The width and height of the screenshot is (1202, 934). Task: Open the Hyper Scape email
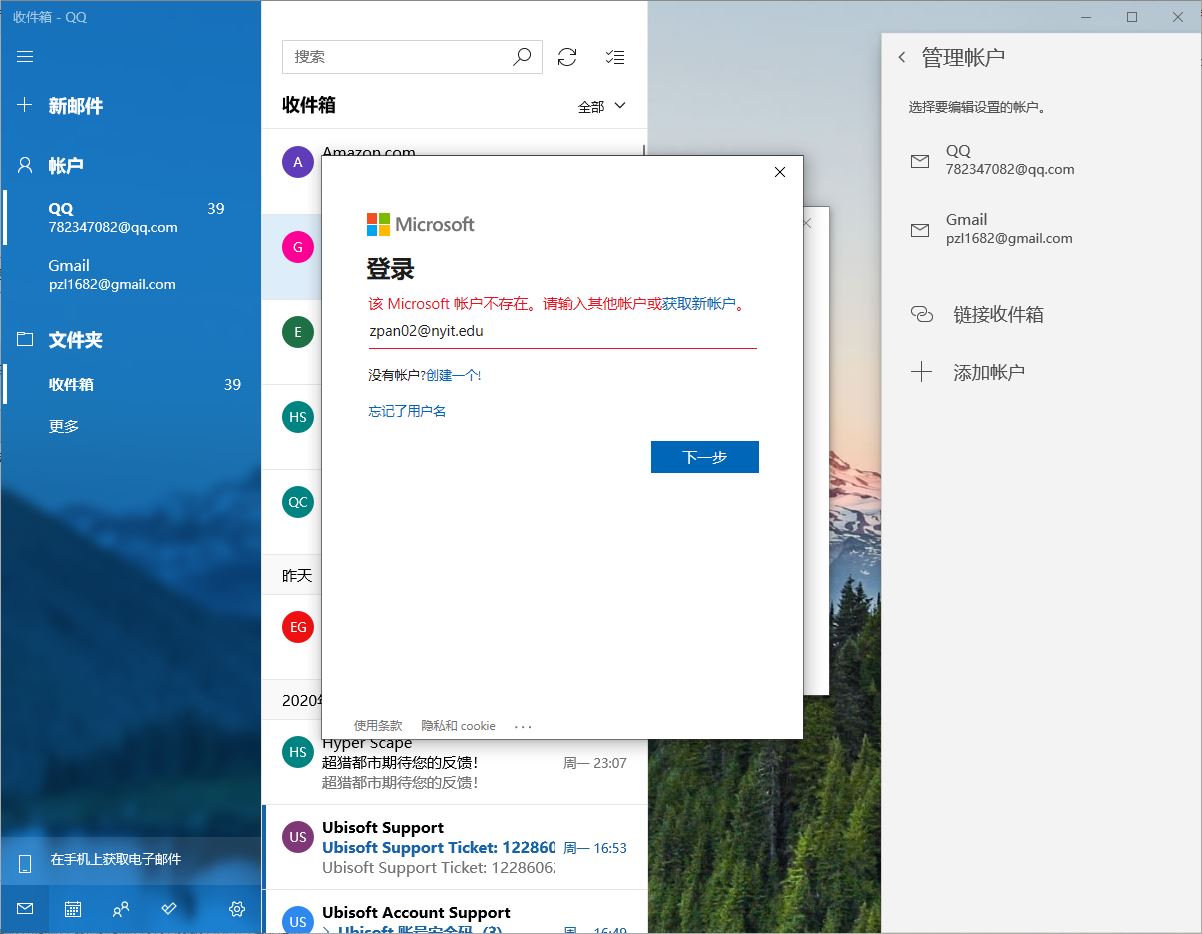(455, 763)
